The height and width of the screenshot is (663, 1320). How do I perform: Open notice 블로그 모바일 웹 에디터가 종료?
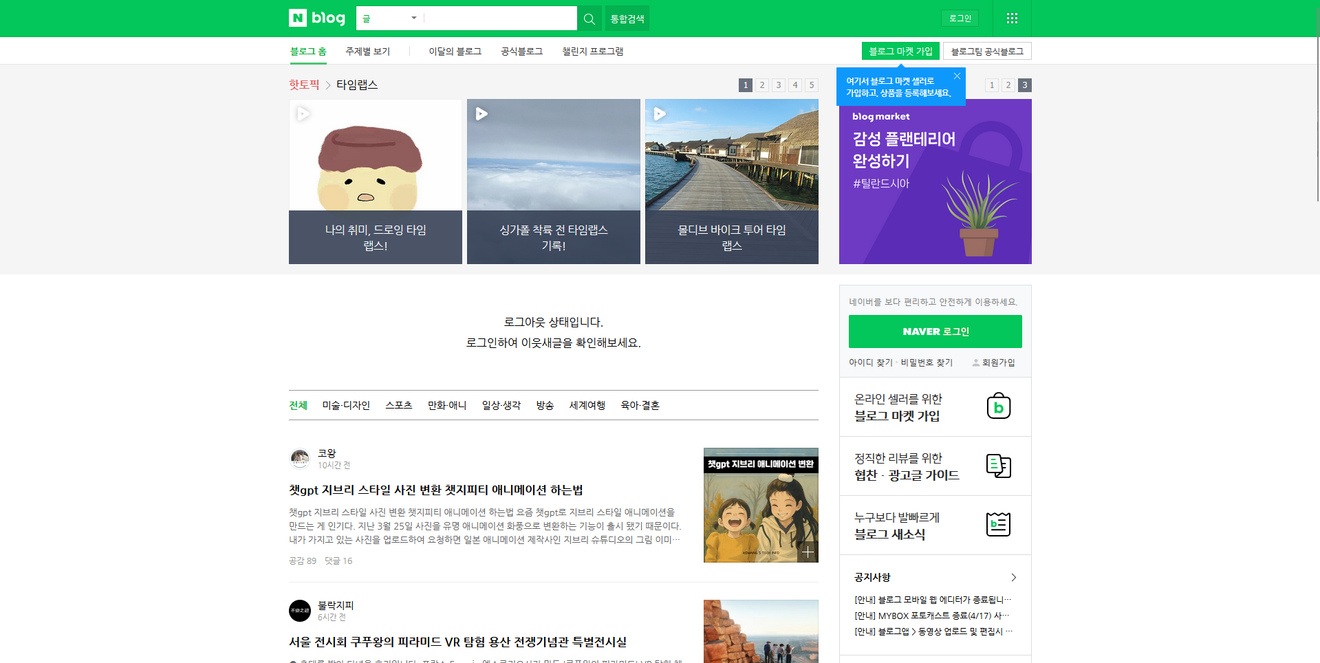[x=934, y=599]
